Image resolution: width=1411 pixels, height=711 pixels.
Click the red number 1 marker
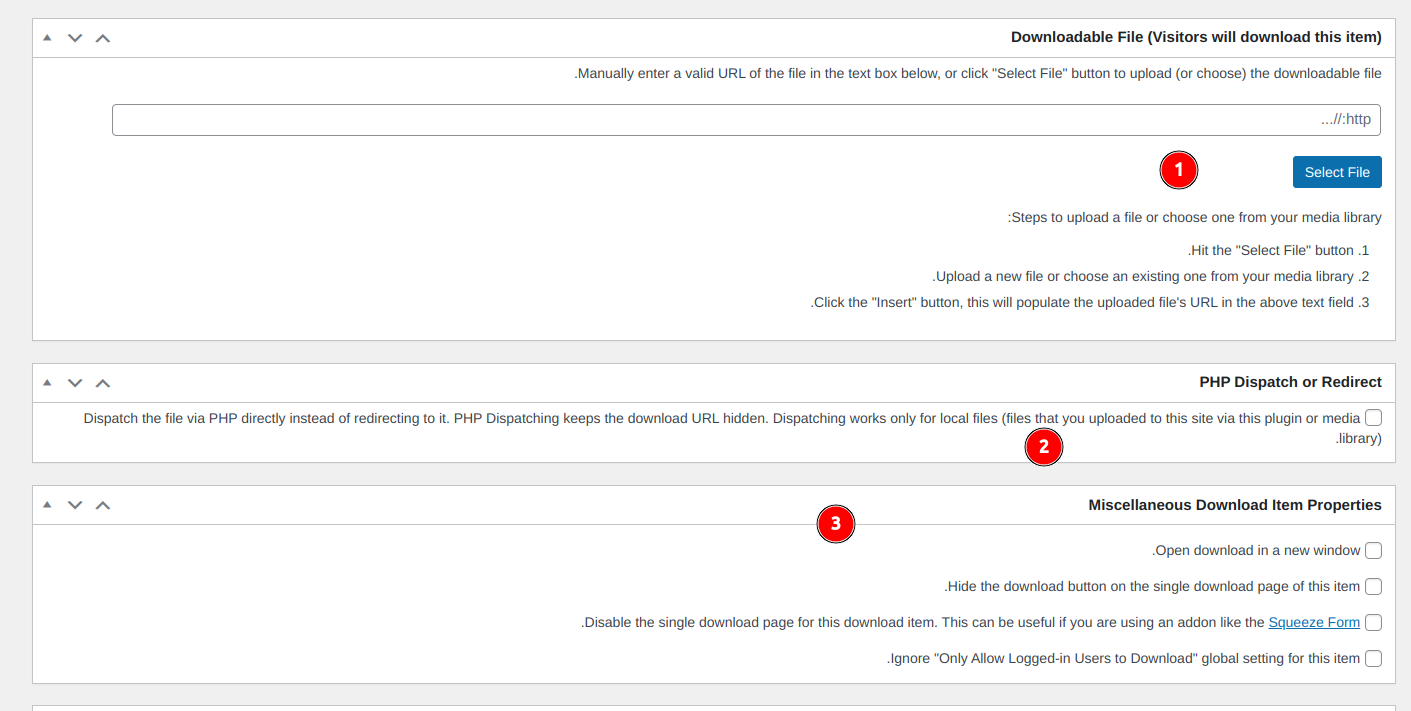click(1178, 171)
